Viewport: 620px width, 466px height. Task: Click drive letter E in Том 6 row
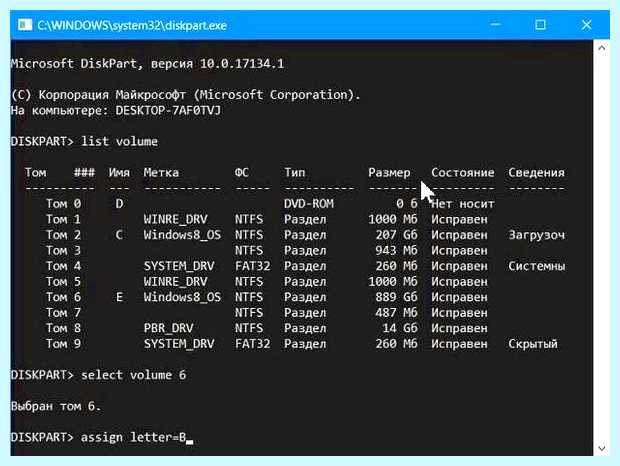119,297
